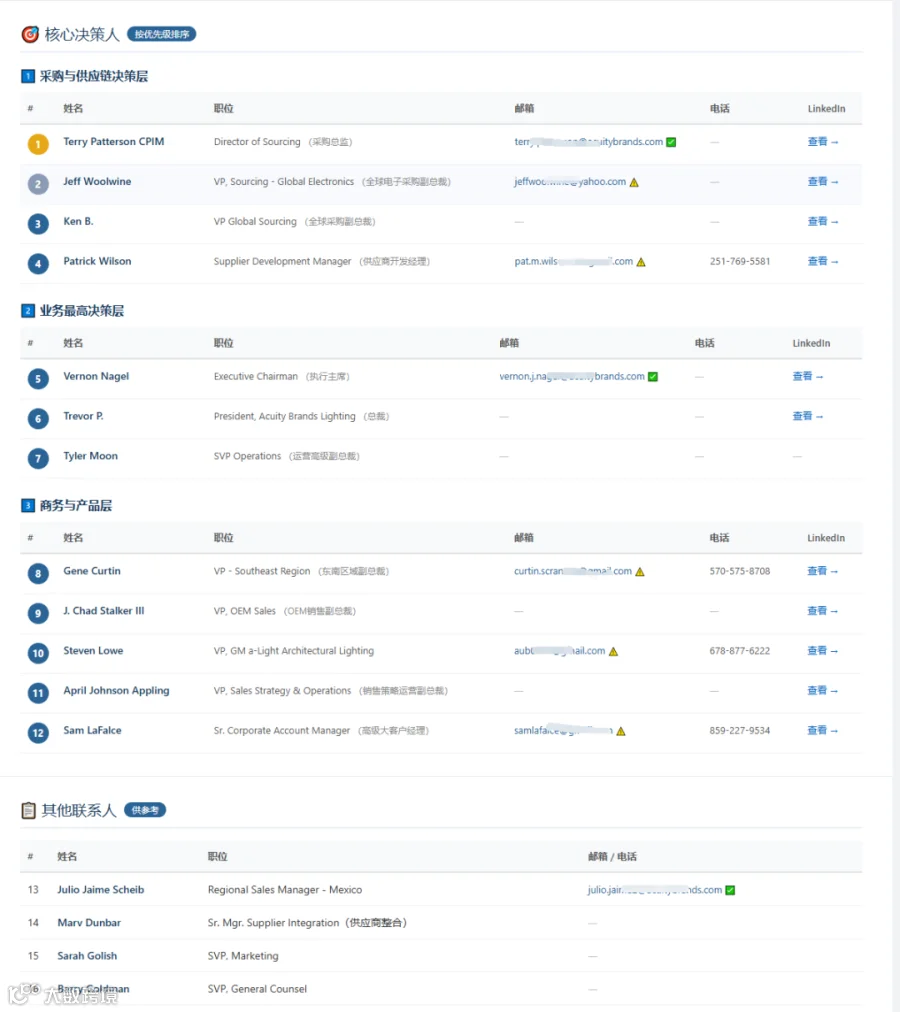Image resolution: width=900 pixels, height=1012 pixels.
Task: Click Julio Jaime Scheib's email address
Action: click(655, 890)
